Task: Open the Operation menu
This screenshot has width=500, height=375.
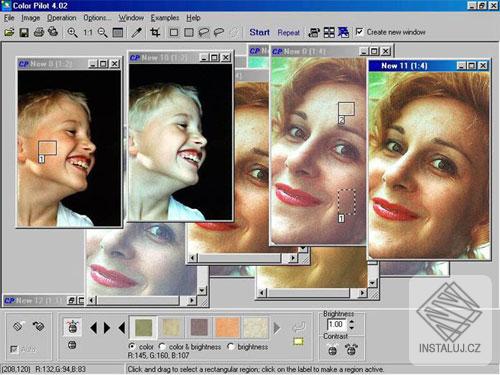Action: (61, 18)
